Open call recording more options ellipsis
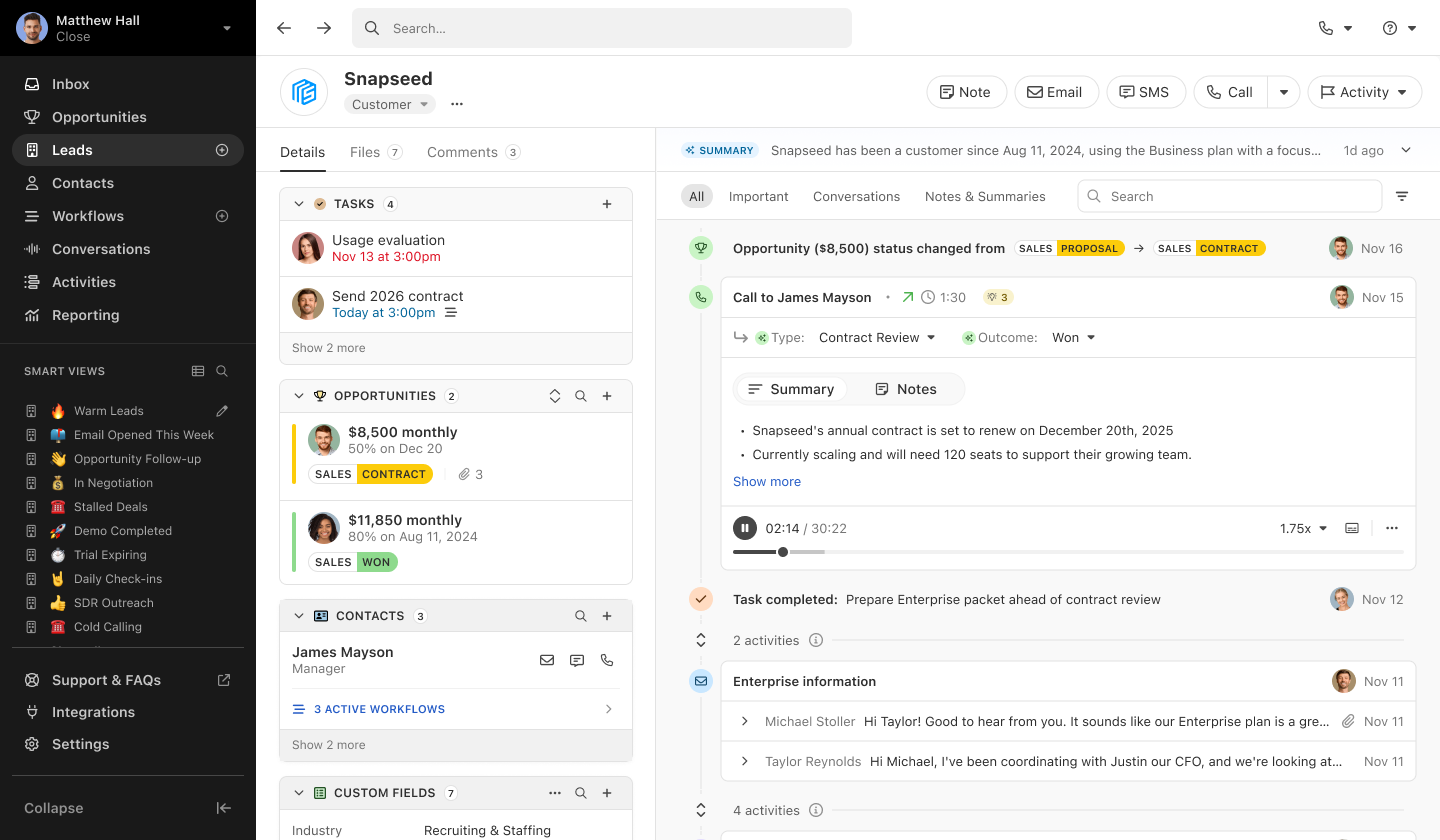Viewport: 1440px width, 840px height. pos(1392,528)
